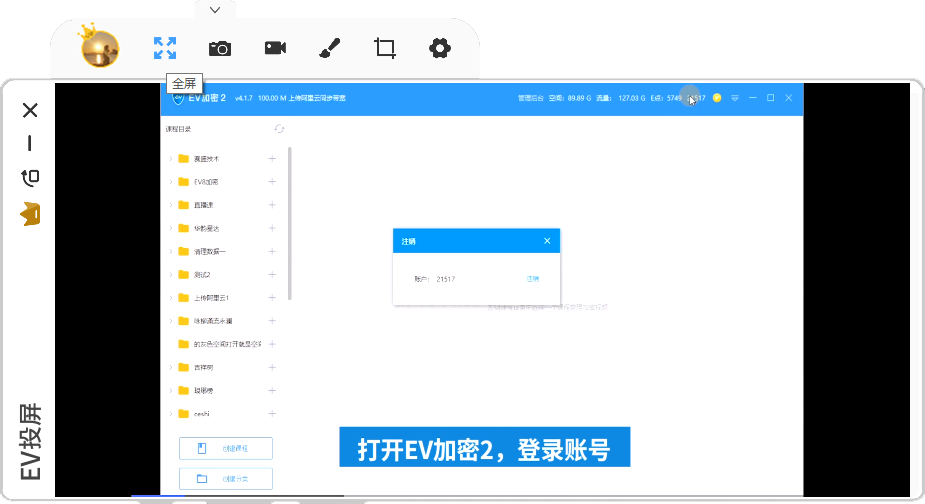Screen dimensions: 925x504
Task: Open the 管理后台 link in title bar
Action: click(x=530, y=98)
